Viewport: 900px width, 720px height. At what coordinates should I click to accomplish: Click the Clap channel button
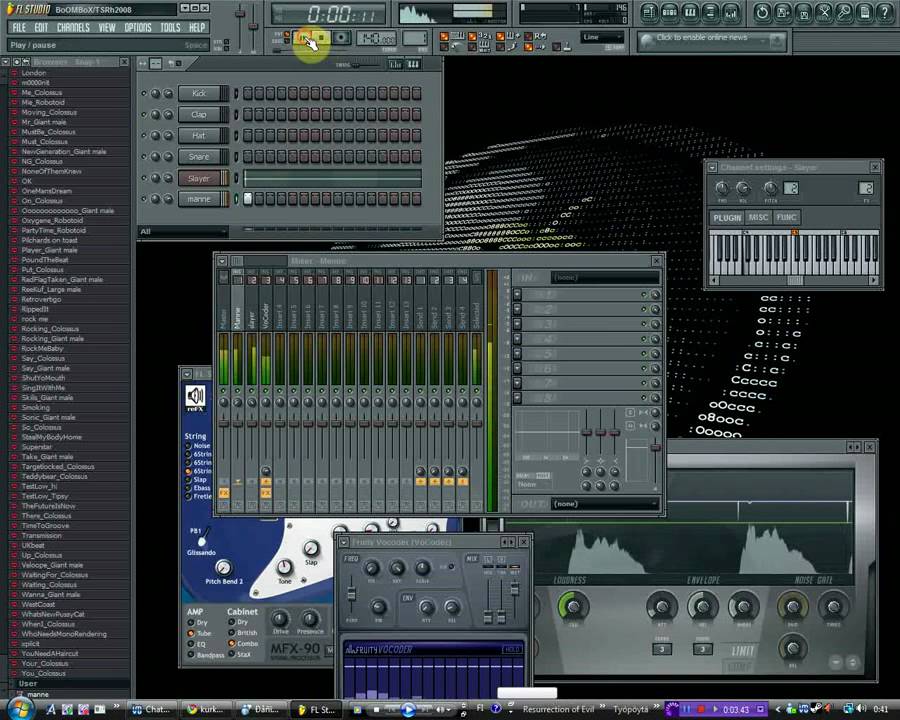[199, 114]
